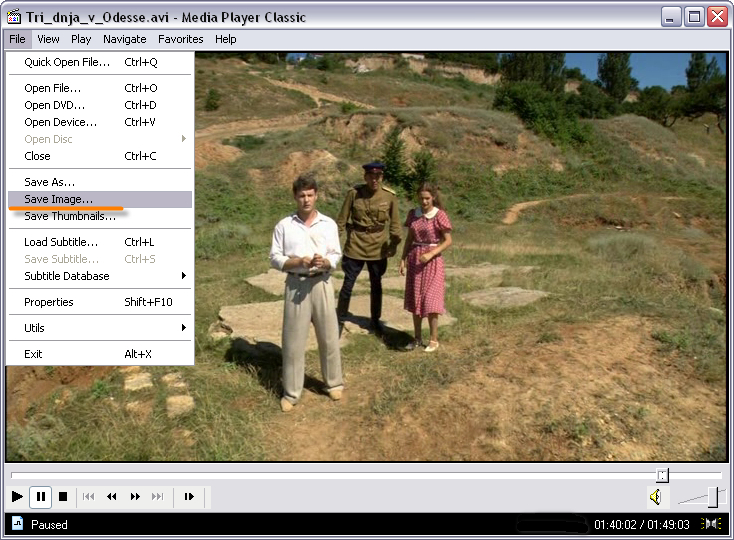Image resolution: width=734 pixels, height=540 pixels.
Task: Click the Media Player Classic title bar icon
Action: point(14,17)
